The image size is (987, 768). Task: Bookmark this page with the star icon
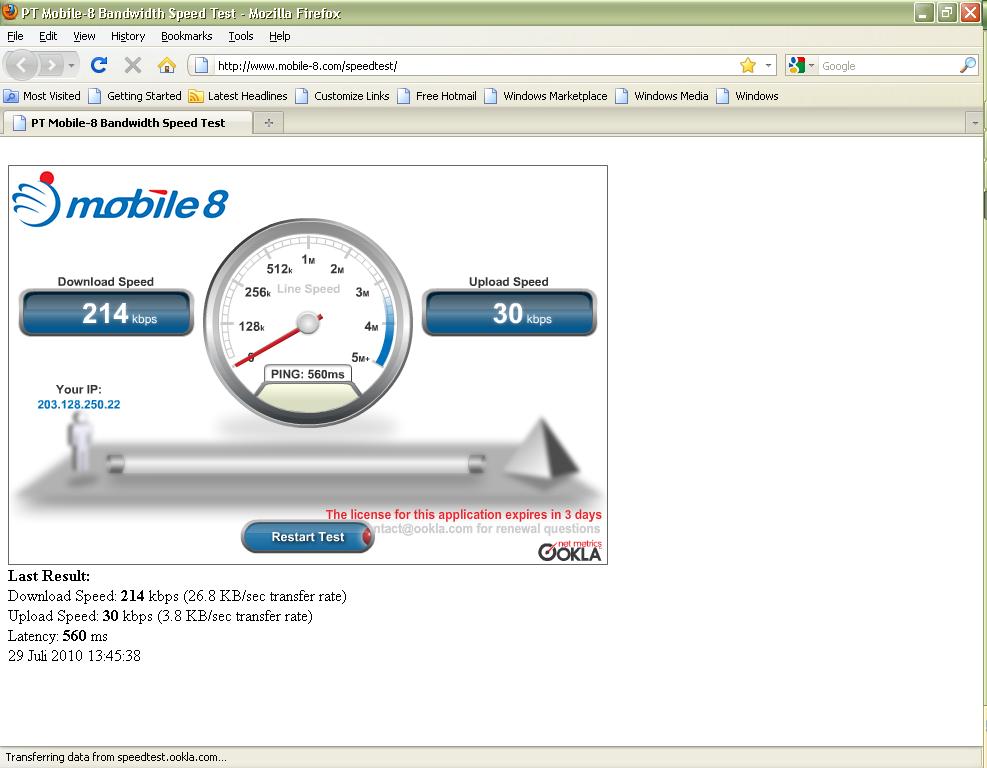748,65
